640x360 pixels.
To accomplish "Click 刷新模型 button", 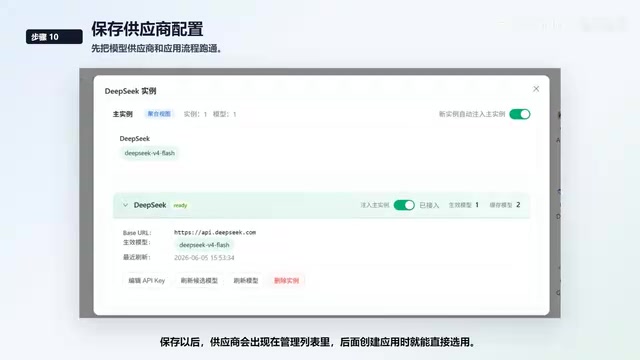I will tap(246, 281).
